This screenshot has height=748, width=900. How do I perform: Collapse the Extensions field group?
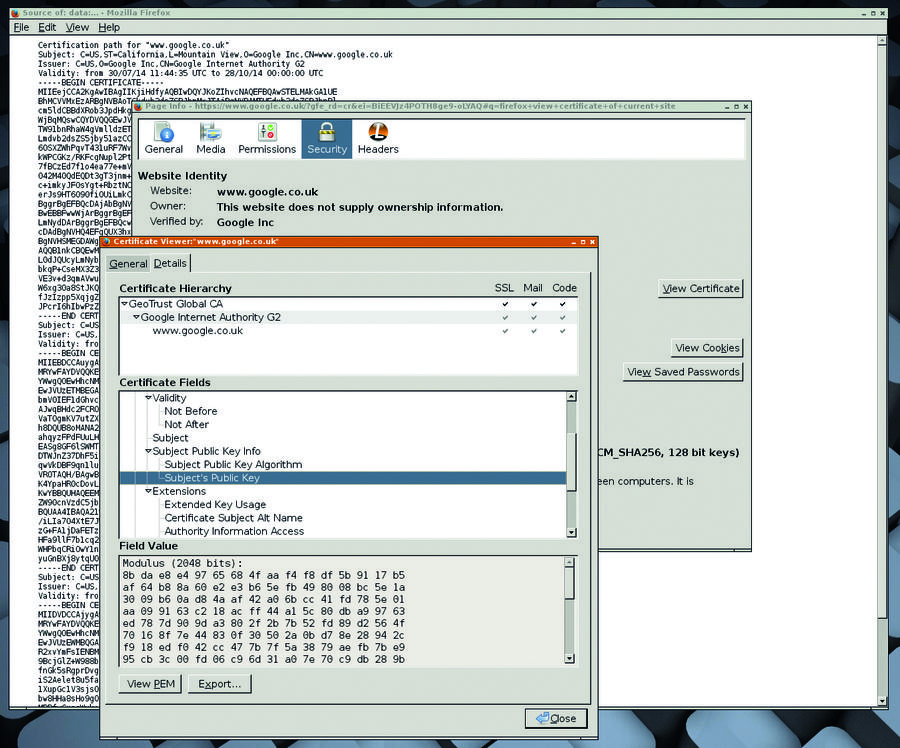(148, 491)
